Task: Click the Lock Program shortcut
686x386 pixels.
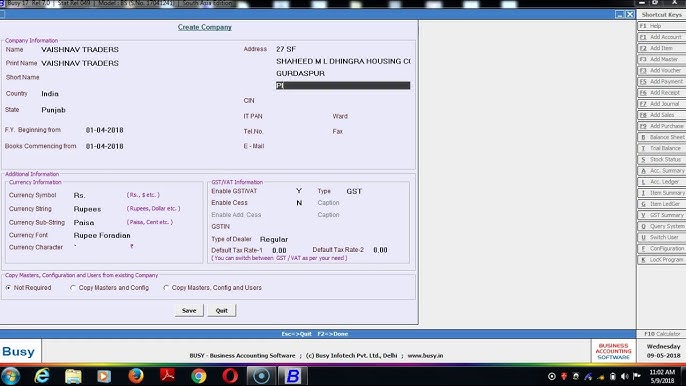Action: click(662, 260)
